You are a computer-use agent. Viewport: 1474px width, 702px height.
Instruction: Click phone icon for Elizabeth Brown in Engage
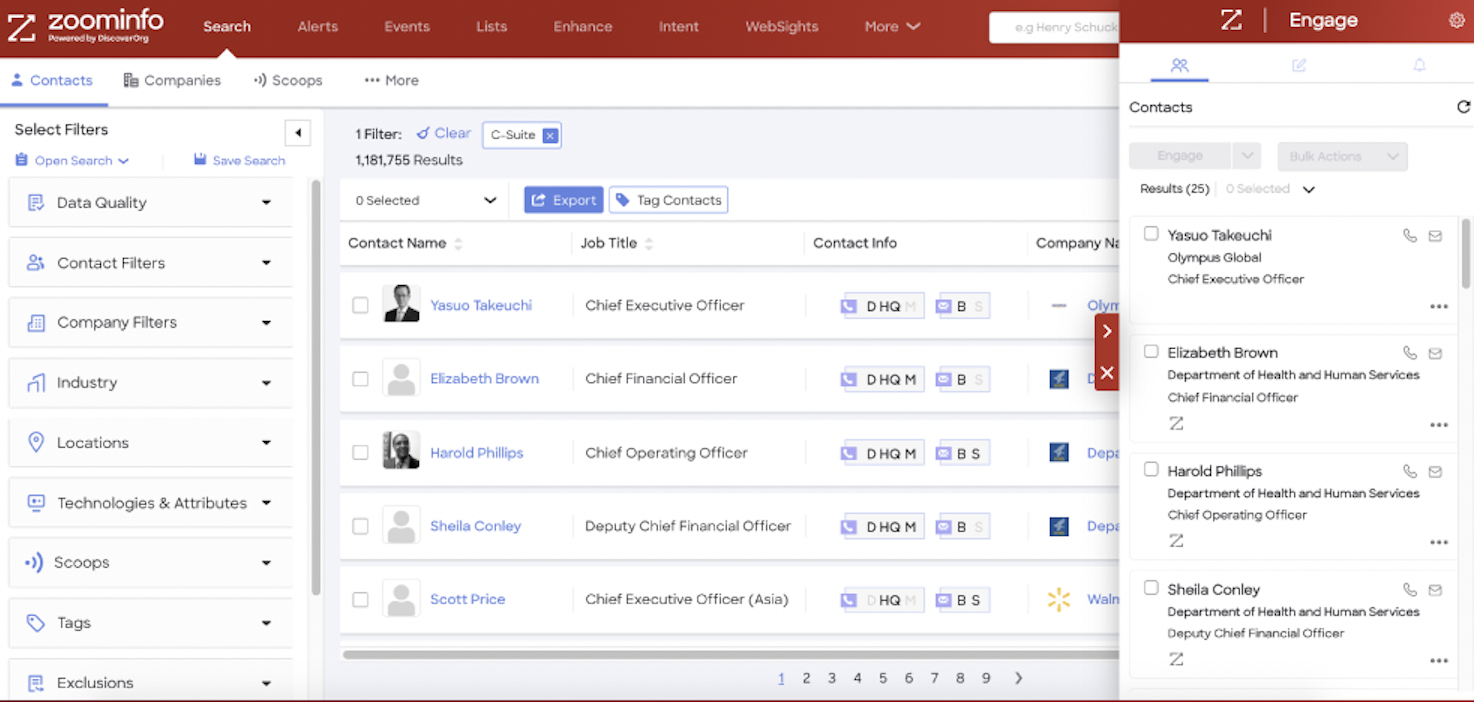coord(1410,353)
